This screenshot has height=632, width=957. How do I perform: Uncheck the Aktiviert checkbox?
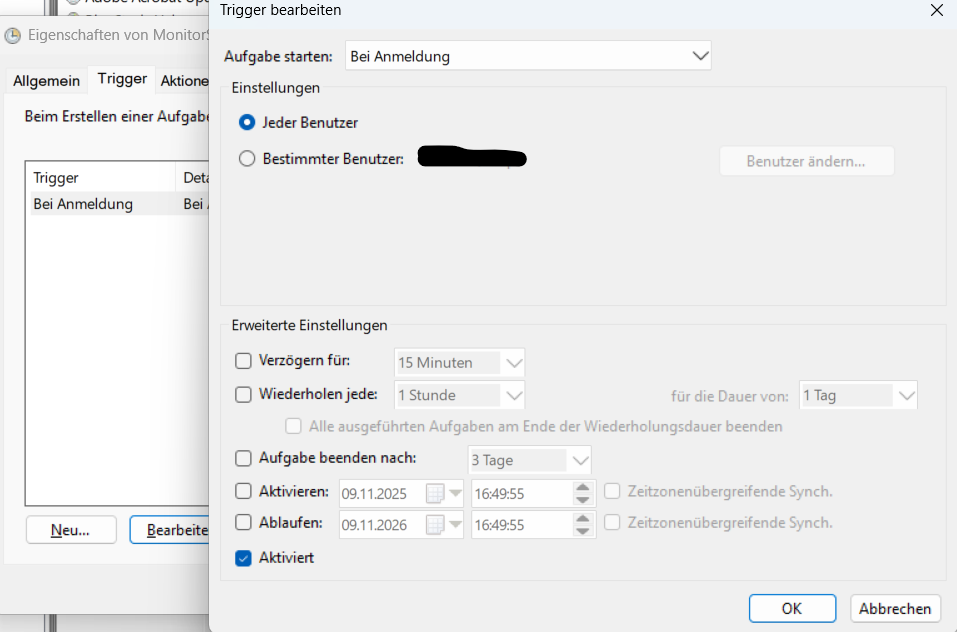(243, 558)
